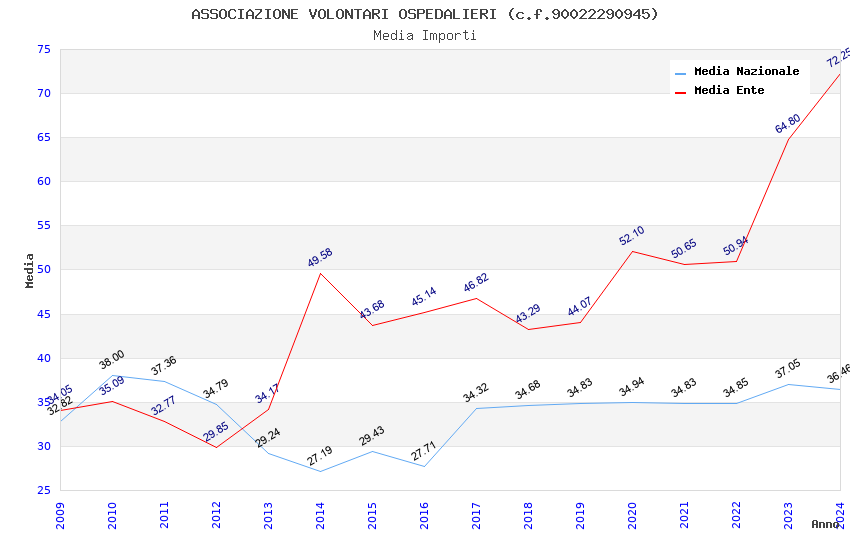Screen dimensions: 850x550
Task: Click the 60 value on the y-axis
Action: click(x=44, y=181)
